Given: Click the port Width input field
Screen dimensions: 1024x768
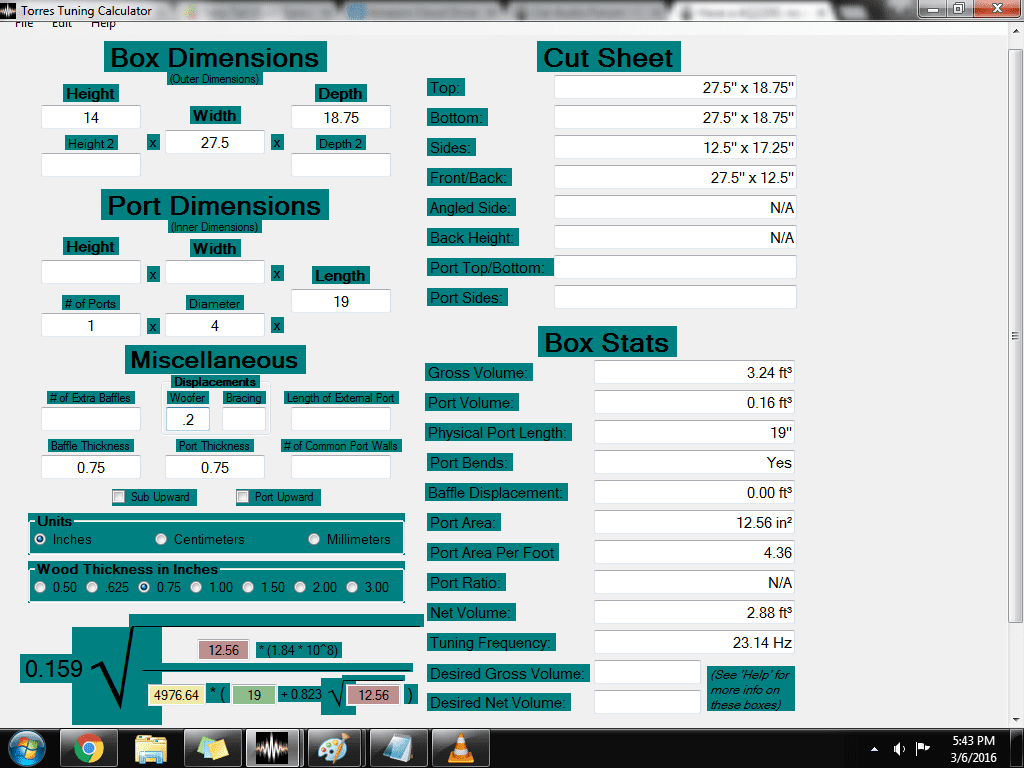Looking at the screenshot, I should pyautogui.click(x=215, y=272).
